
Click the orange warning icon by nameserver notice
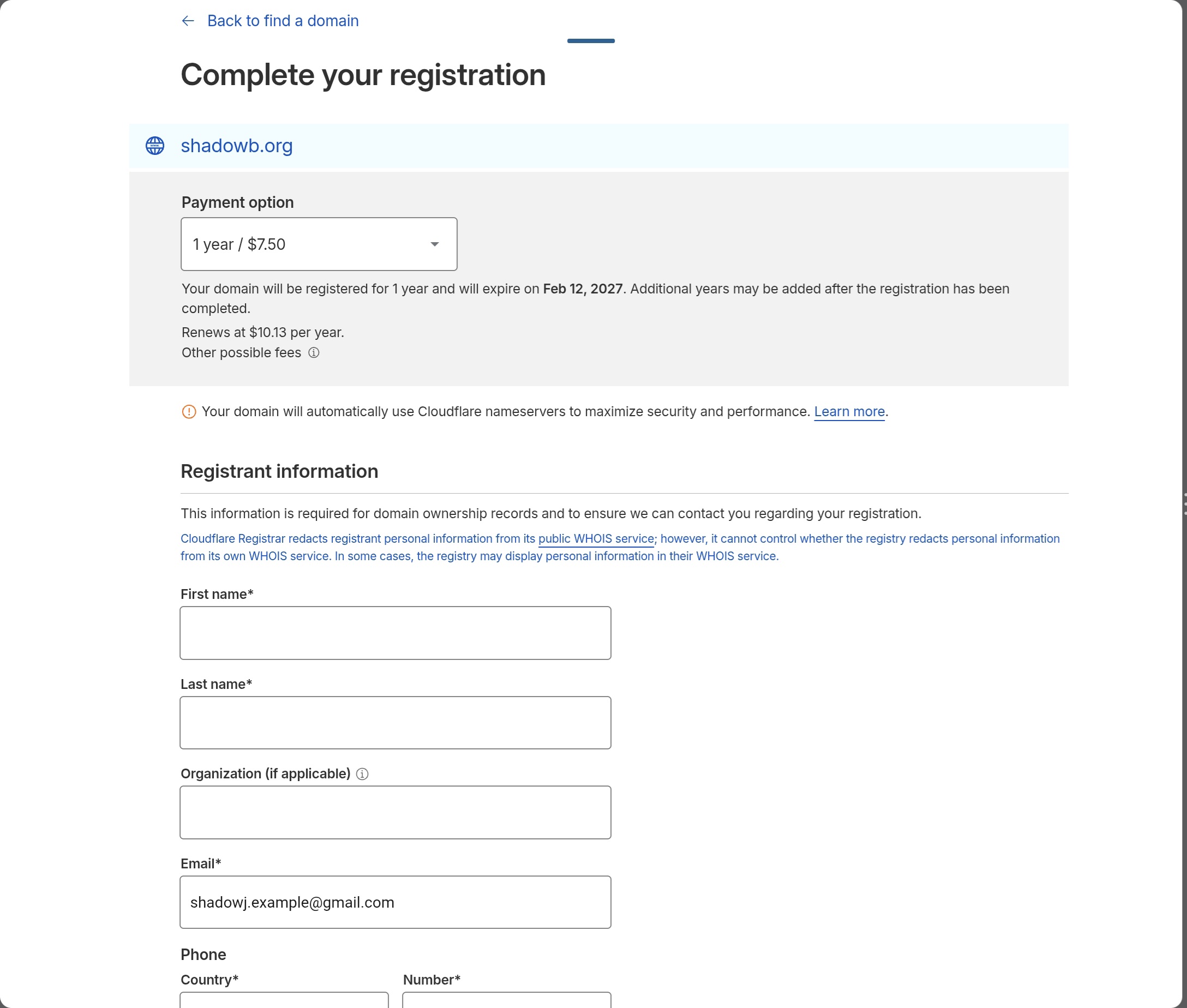[189, 411]
